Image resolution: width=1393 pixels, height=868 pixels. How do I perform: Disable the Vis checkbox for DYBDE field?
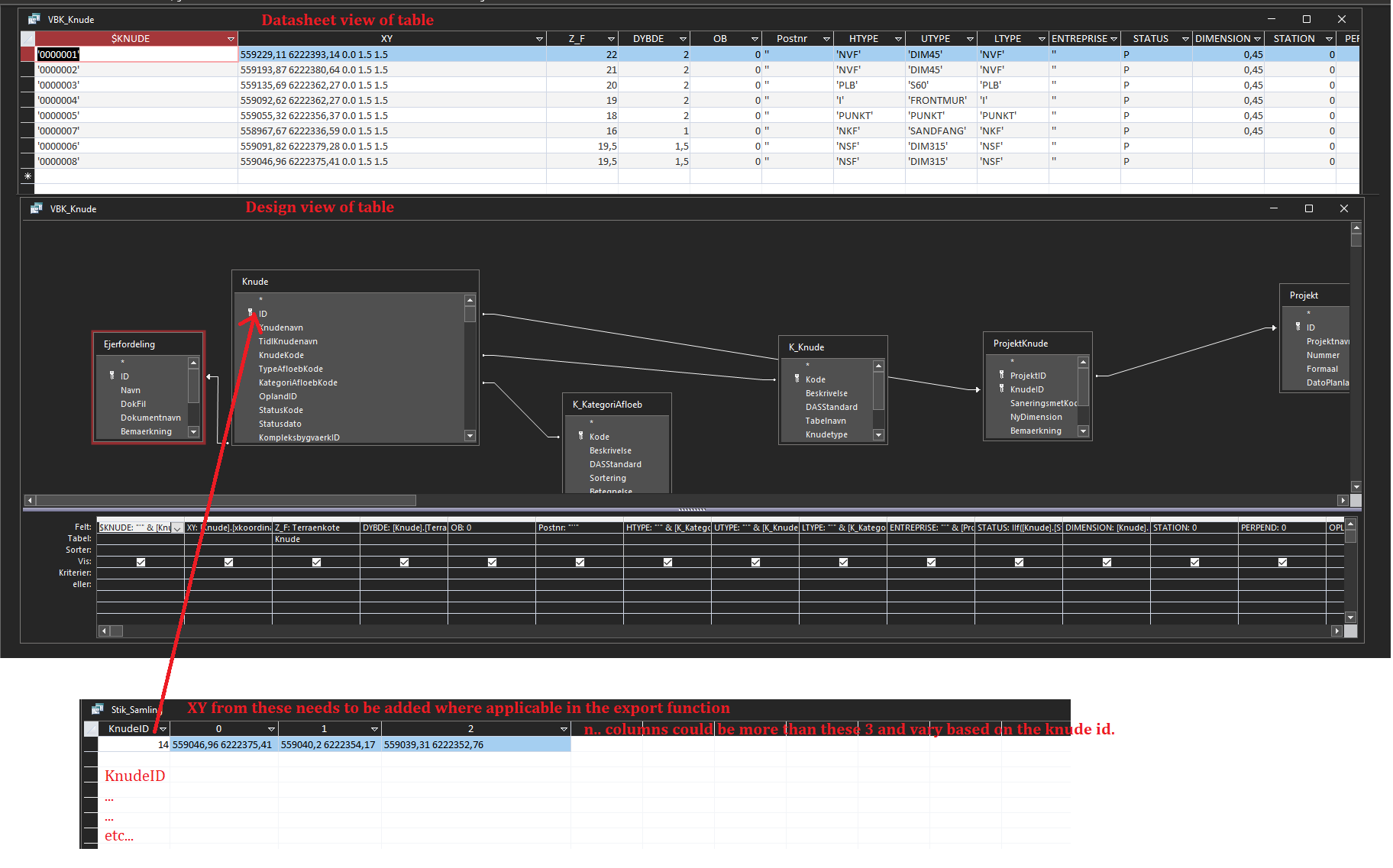coord(404,562)
